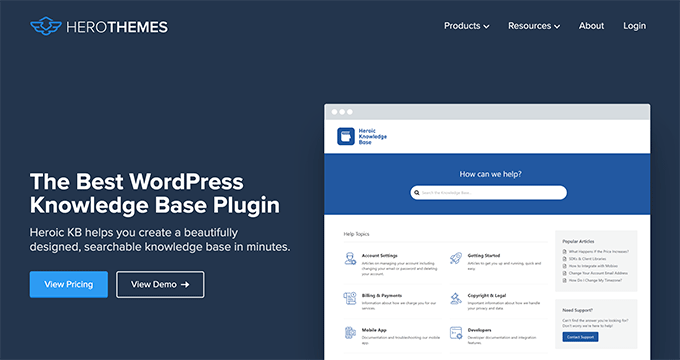Click the Search the Knowledge Base field
680x360 pixels.
point(488,193)
